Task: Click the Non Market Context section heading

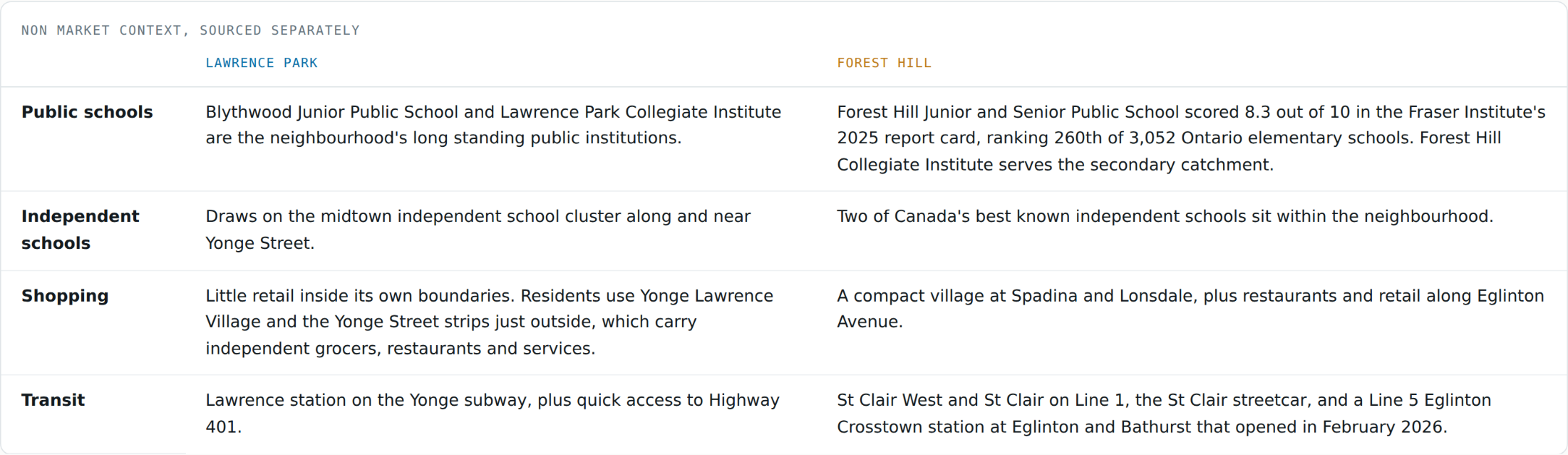Action: pyautogui.click(x=190, y=30)
